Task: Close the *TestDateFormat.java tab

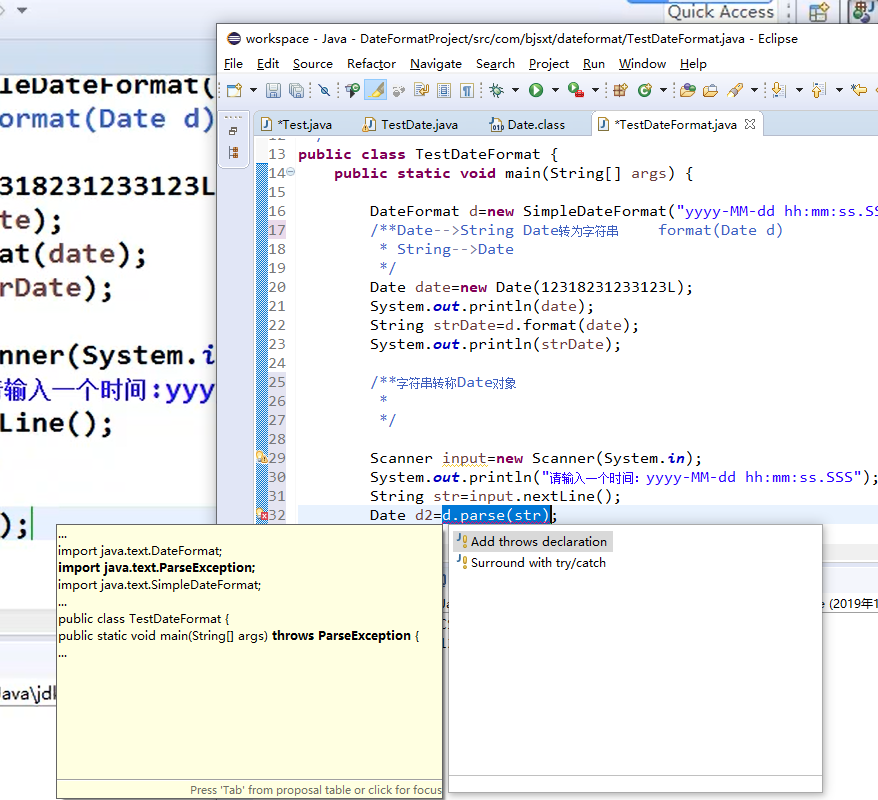Action: [x=750, y=124]
